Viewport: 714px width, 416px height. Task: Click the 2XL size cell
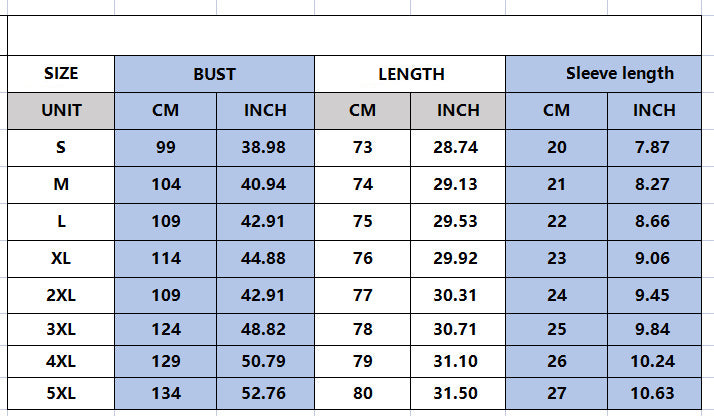(x=61, y=295)
